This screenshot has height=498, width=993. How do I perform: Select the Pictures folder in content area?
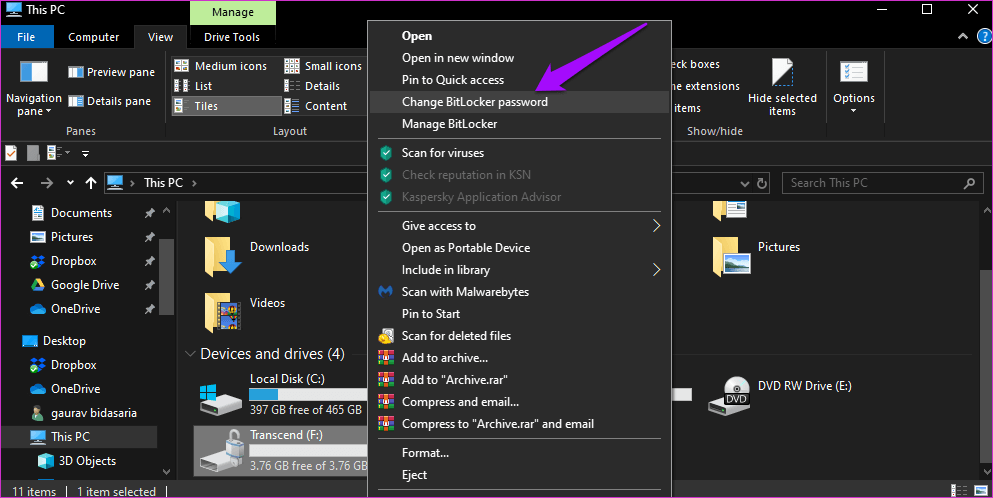click(x=757, y=256)
